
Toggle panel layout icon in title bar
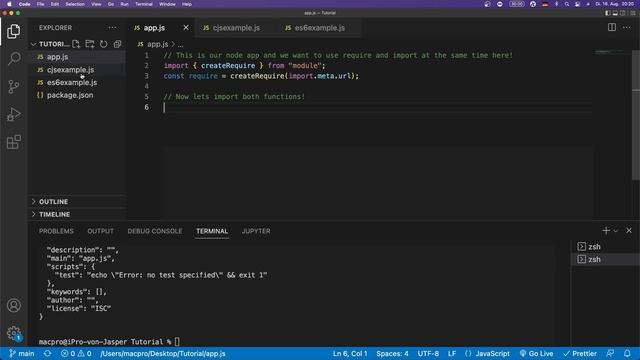(x=615, y=13)
